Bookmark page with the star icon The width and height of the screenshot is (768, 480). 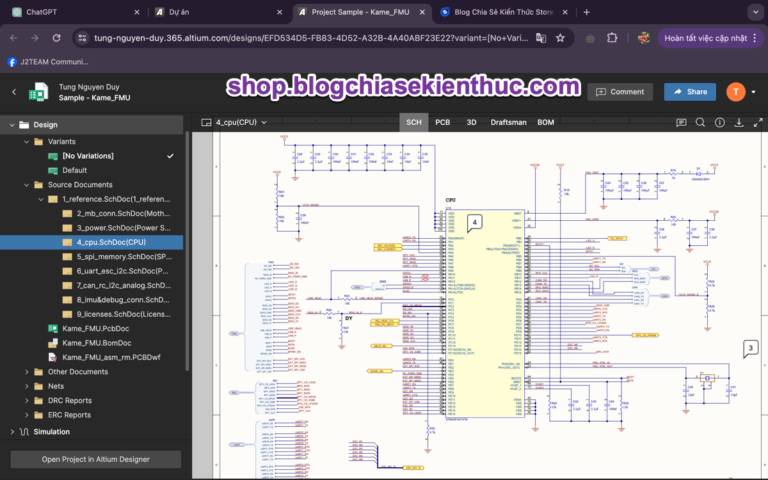560,38
